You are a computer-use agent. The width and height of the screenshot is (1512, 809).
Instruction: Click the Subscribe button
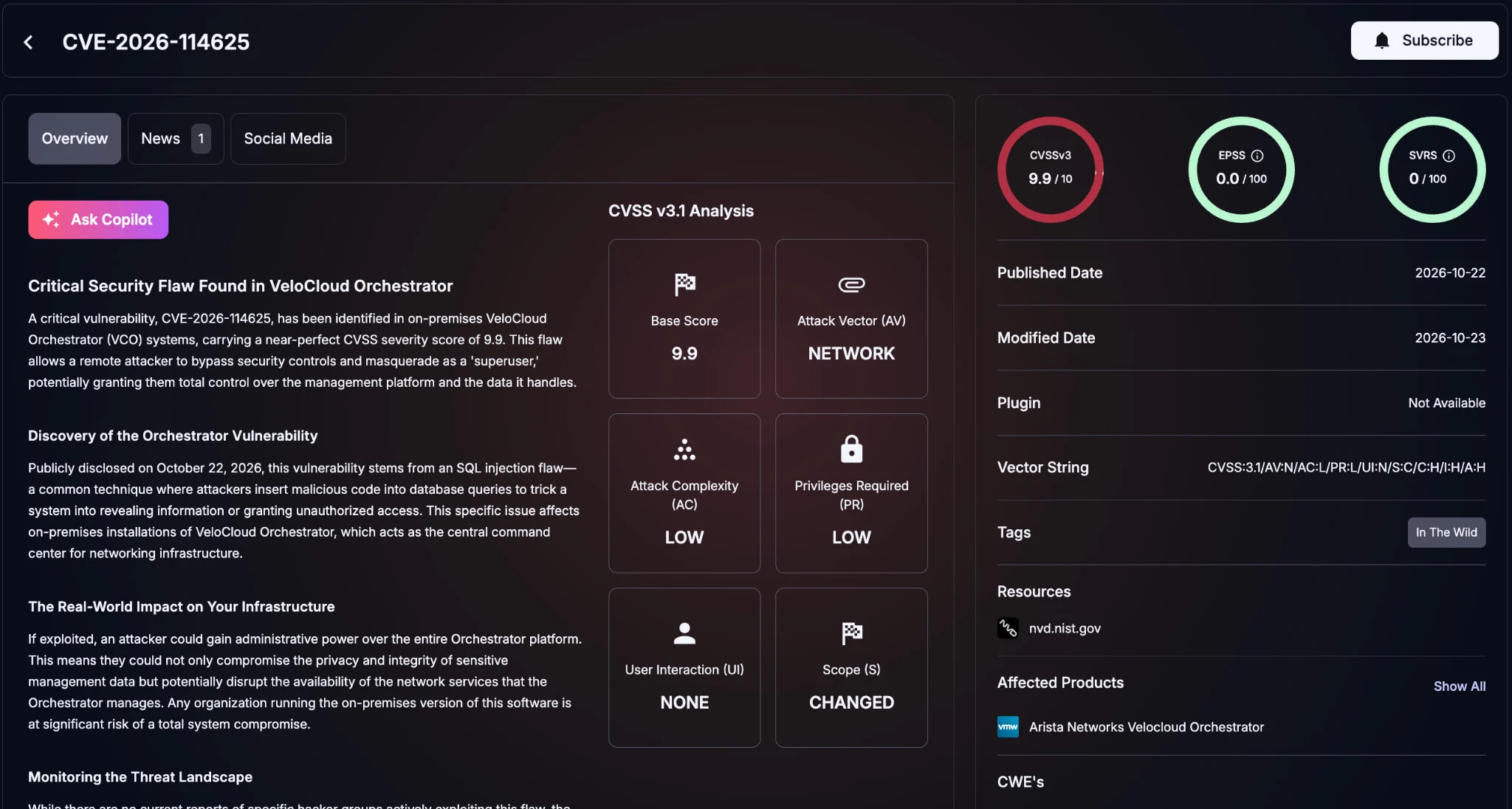1424,41
